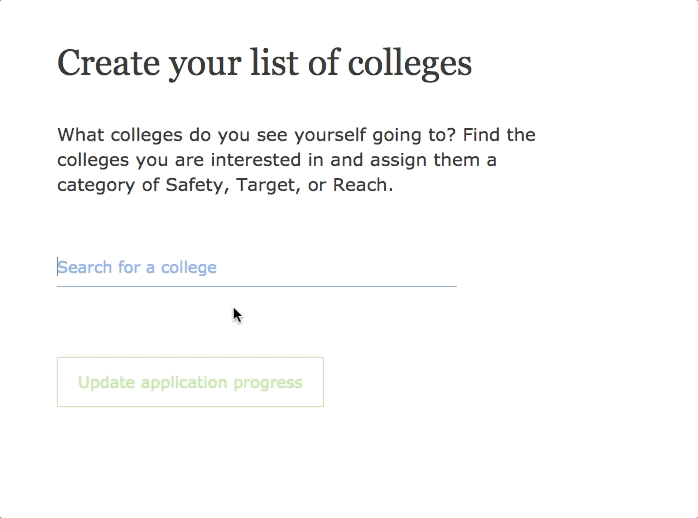Click the word "Find" in the description
The image size is (698, 518).
click(x=489, y=135)
